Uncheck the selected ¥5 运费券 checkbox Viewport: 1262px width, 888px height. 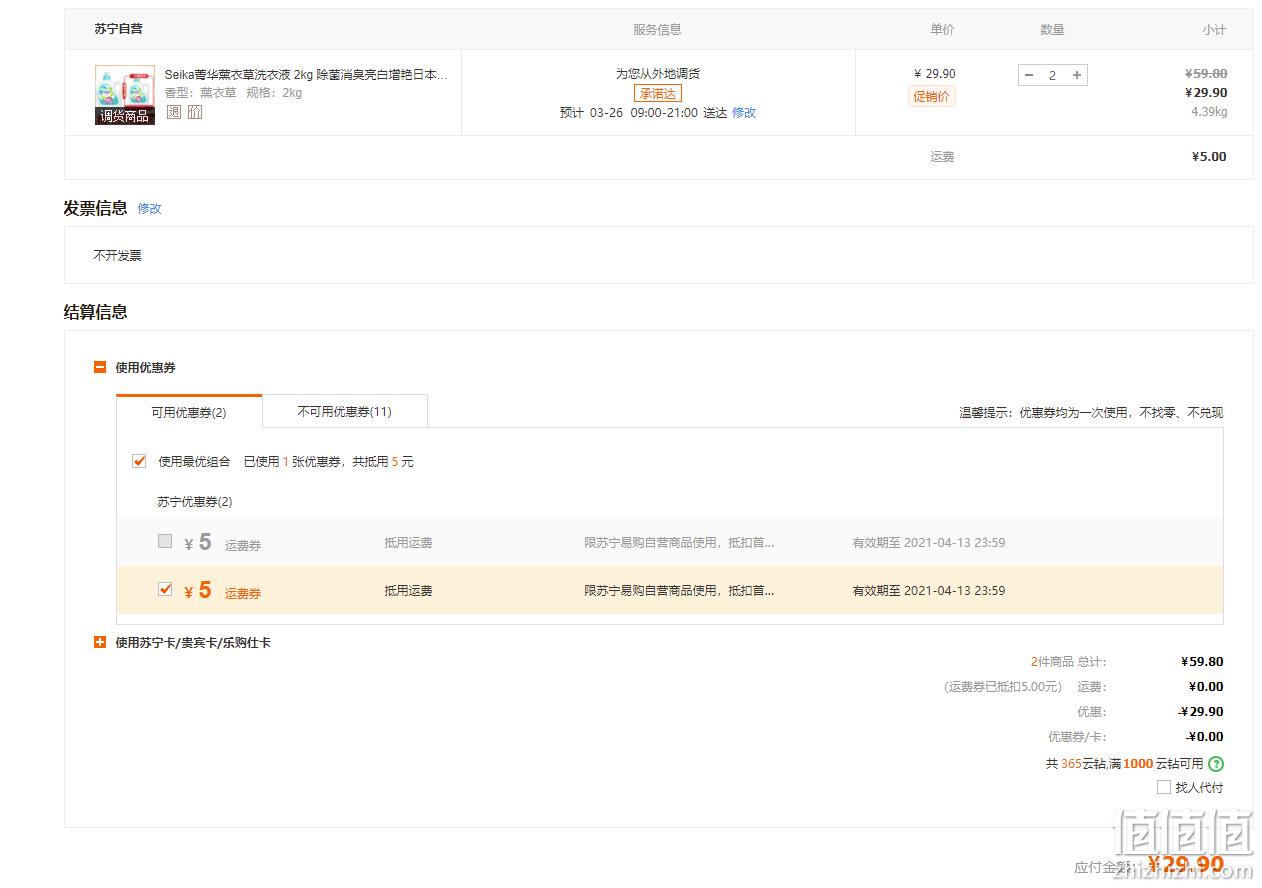pos(165,589)
